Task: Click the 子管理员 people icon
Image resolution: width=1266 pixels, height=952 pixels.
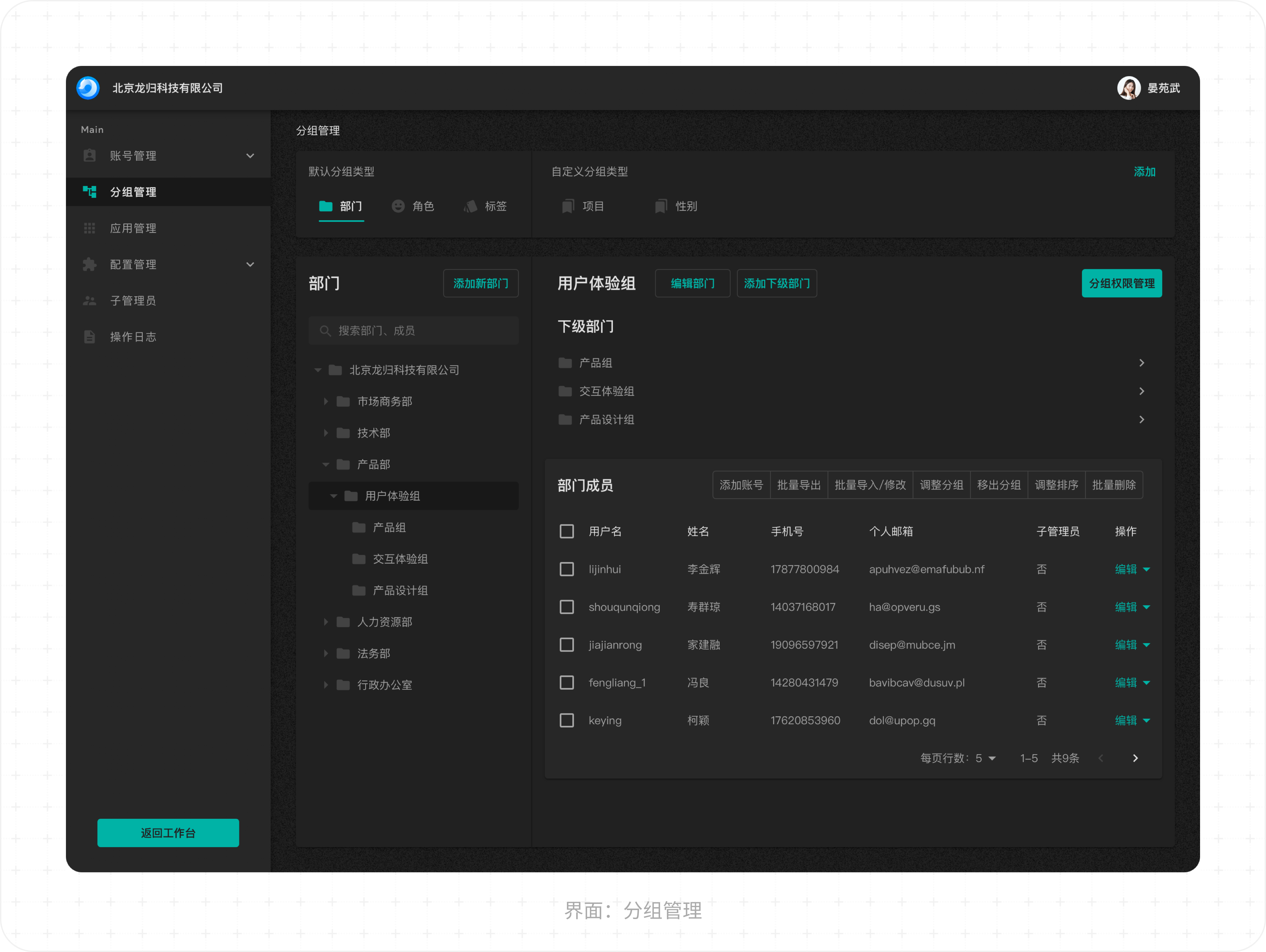Action: click(x=89, y=300)
